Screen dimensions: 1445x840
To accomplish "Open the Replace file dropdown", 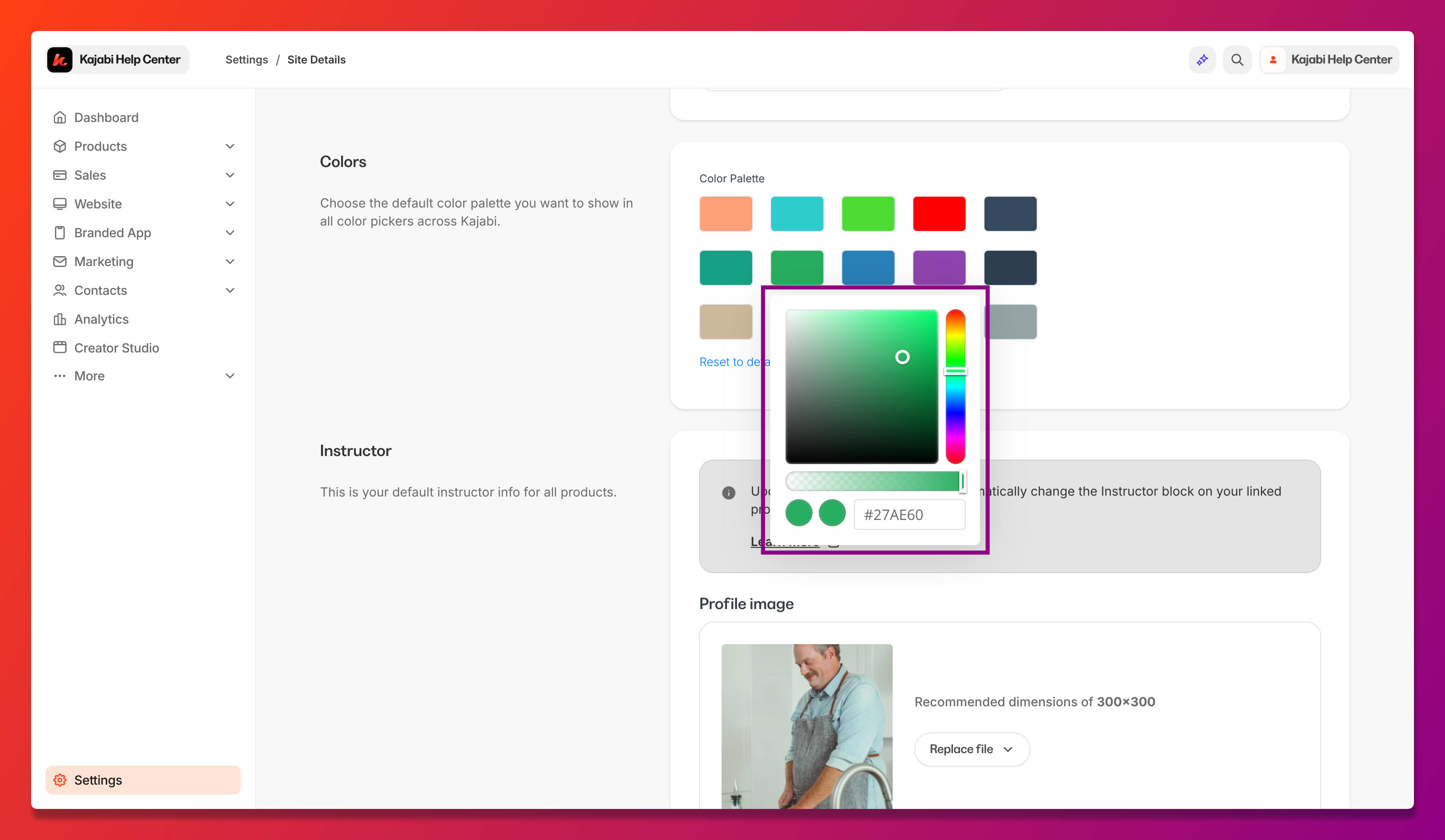I will [971, 749].
